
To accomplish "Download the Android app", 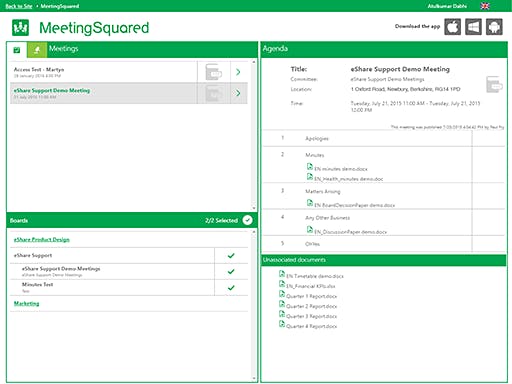I will tap(494, 27).
